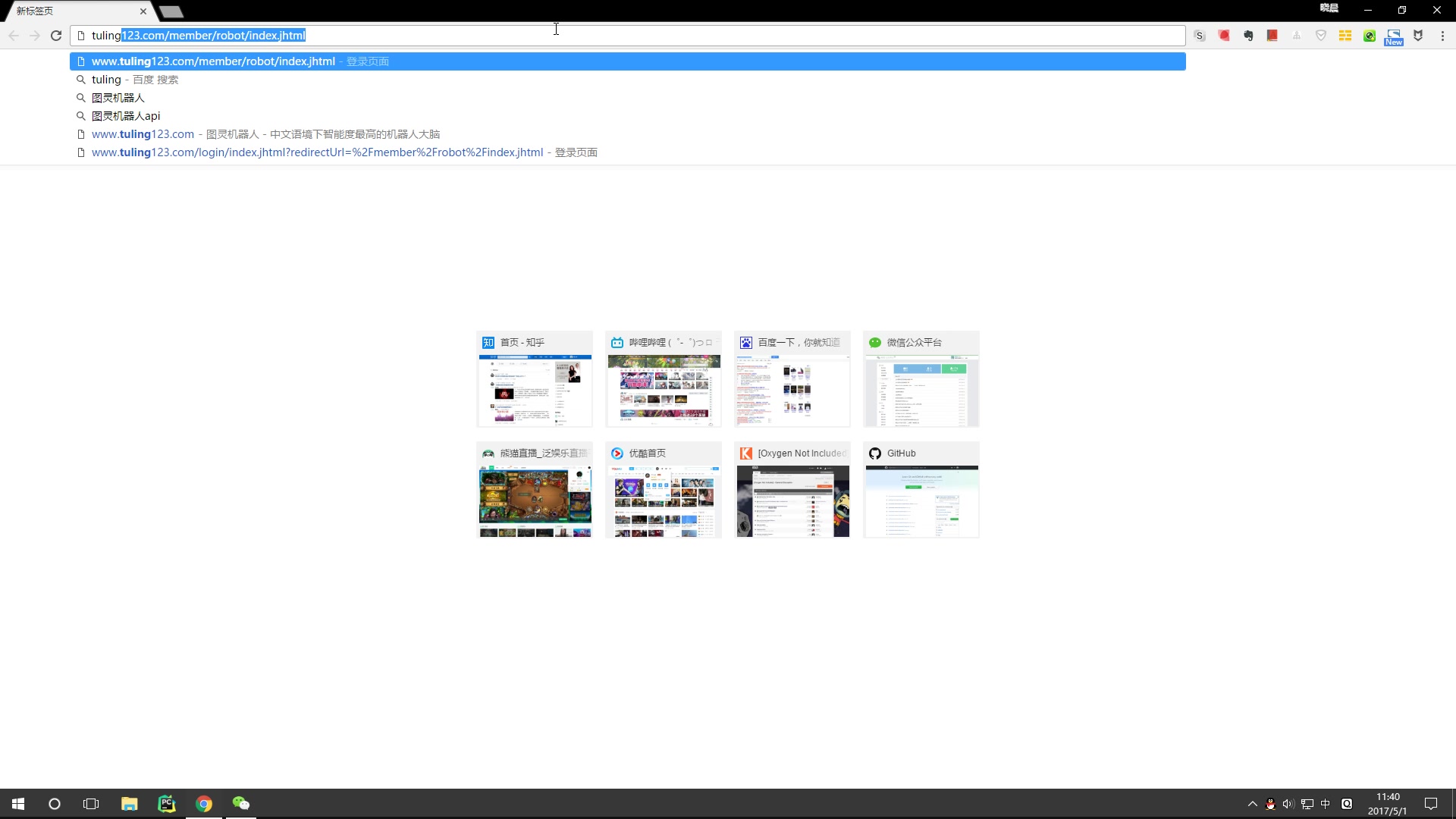Click the Q input-method tray icon
Screen dimensions: 1456x819
1347,804
